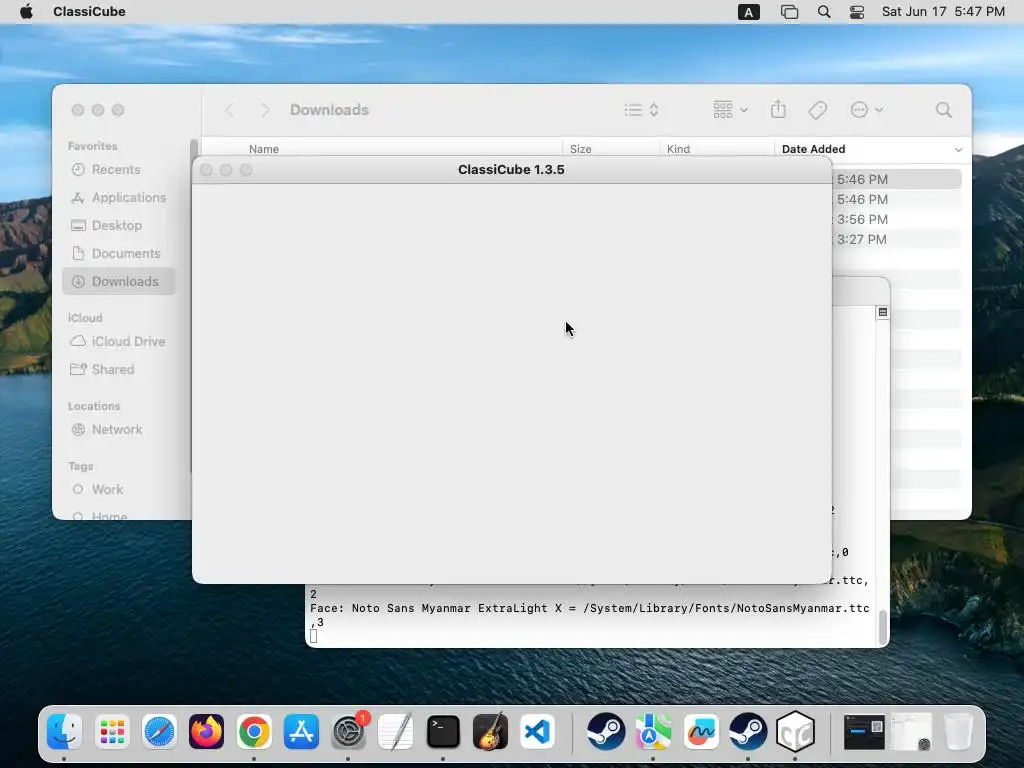Sort by the Name column header
The width and height of the screenshot is (1024, 768).
pos(264,149)
